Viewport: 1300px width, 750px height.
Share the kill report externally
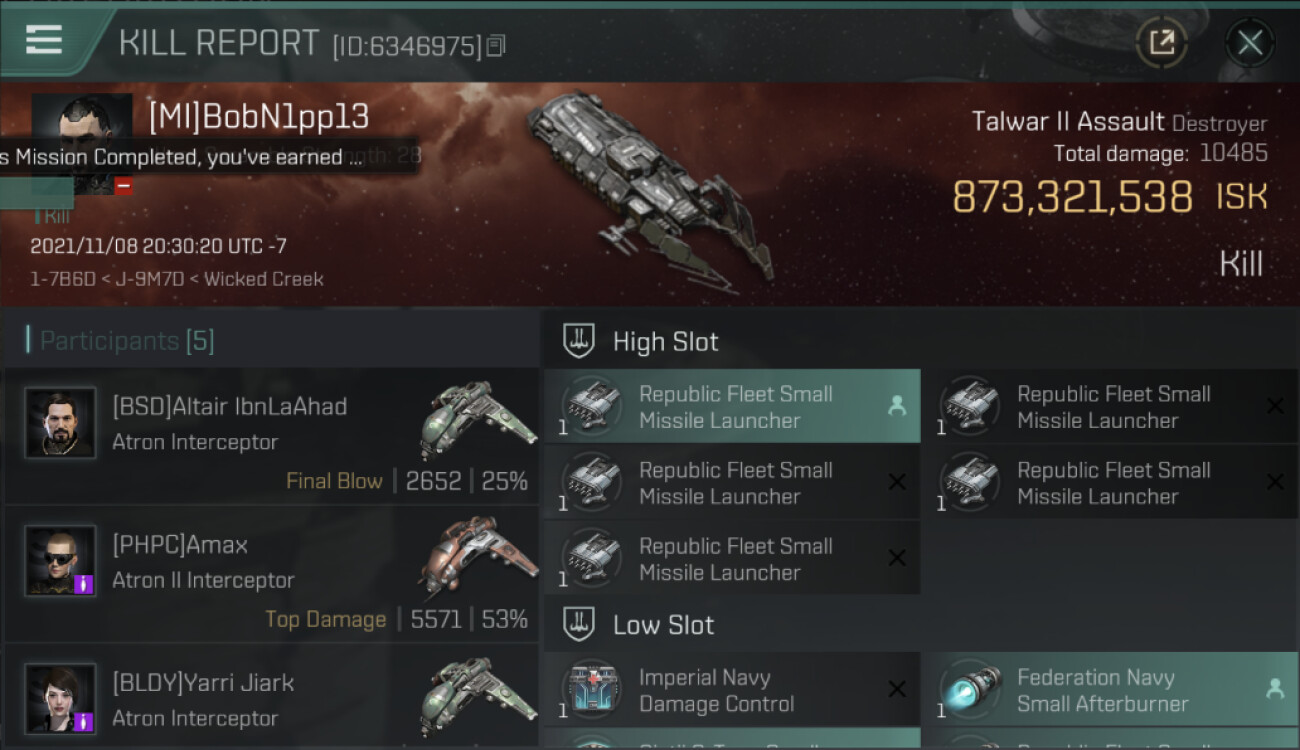click(1161, 42)
